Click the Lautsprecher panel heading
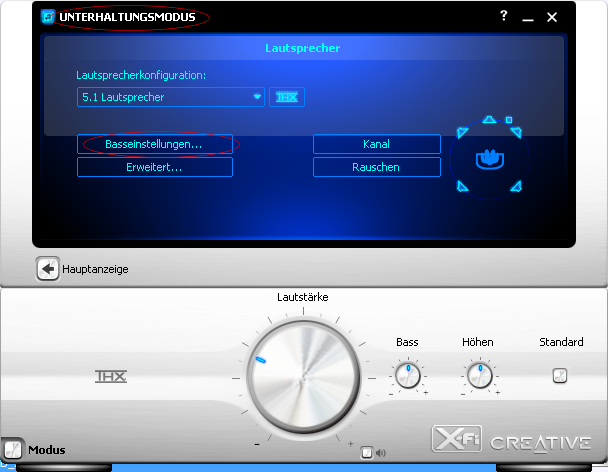The image size is (608, 472). coord(303,48)
